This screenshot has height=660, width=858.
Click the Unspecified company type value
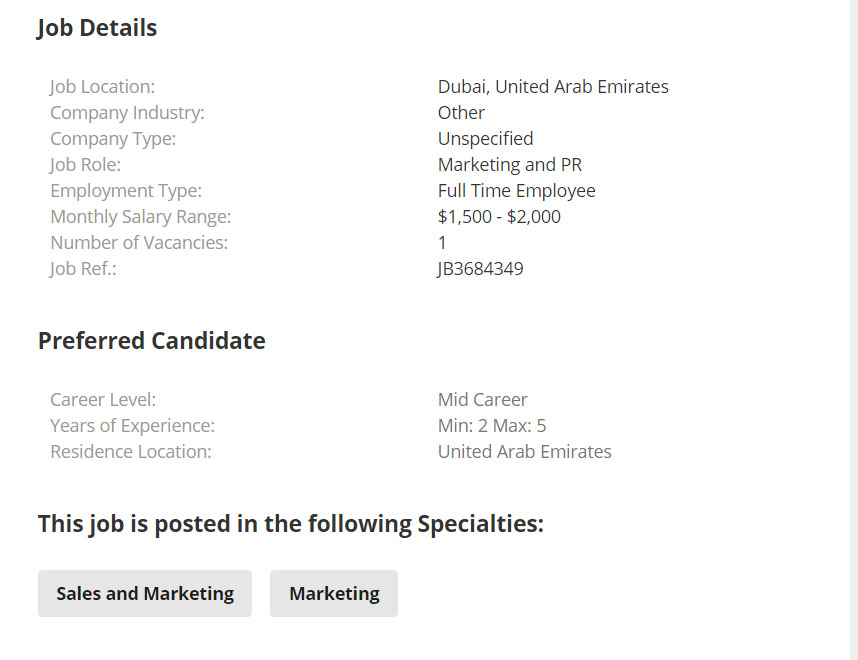[485, 138]
